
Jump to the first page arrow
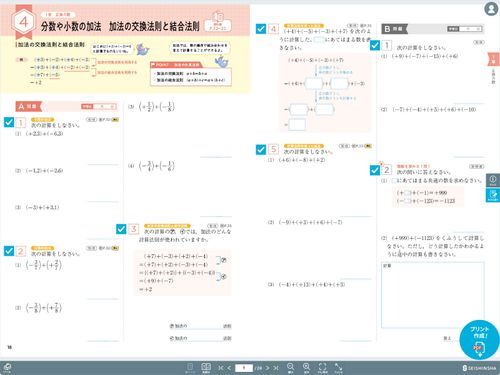coord(221,368)
